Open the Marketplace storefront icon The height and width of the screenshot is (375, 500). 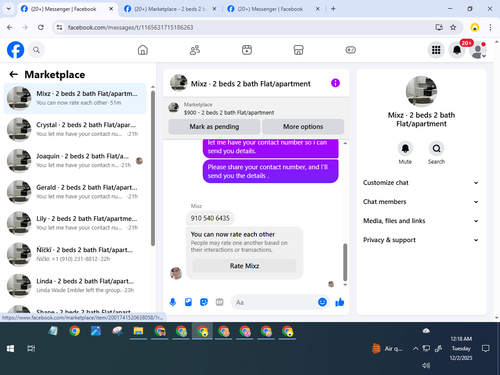coord(298,50)
